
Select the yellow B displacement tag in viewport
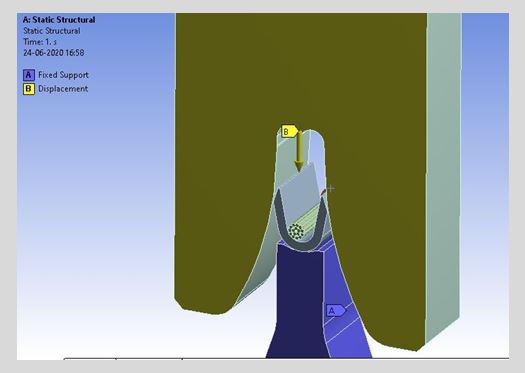click(290, 132)
